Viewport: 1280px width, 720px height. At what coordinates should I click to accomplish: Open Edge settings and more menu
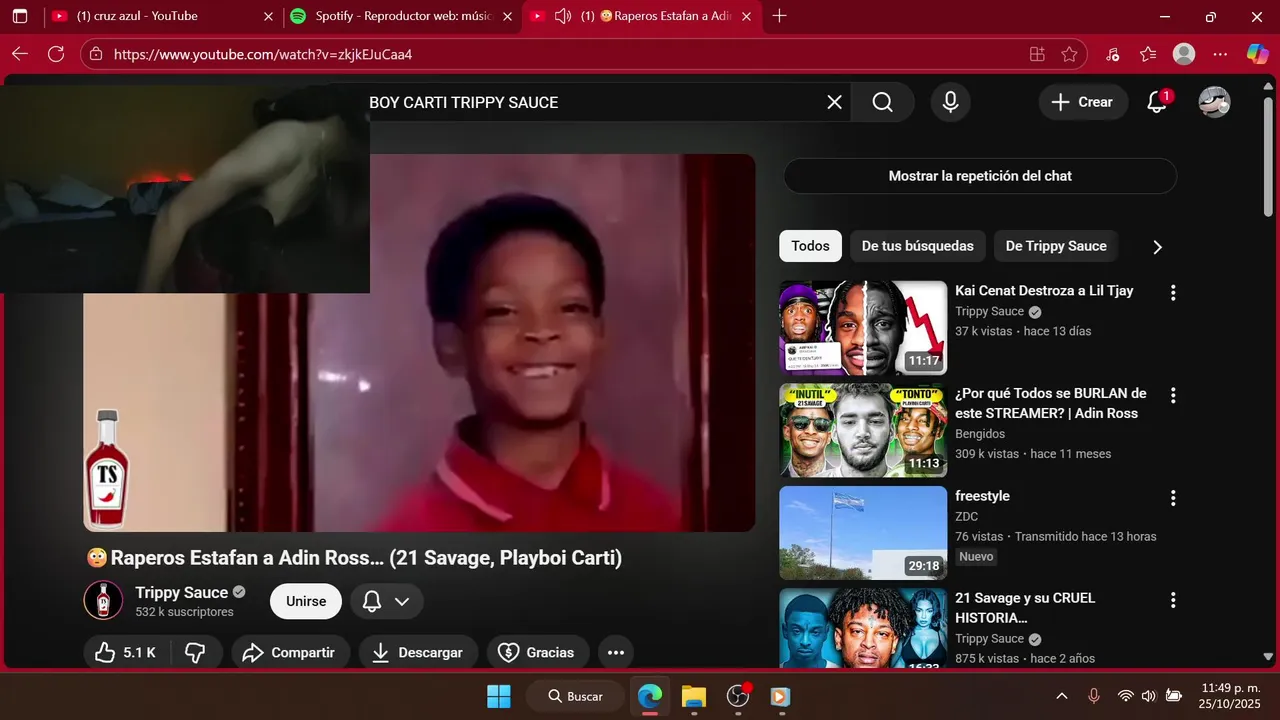pyautogui.click(x=1220, y=54)
